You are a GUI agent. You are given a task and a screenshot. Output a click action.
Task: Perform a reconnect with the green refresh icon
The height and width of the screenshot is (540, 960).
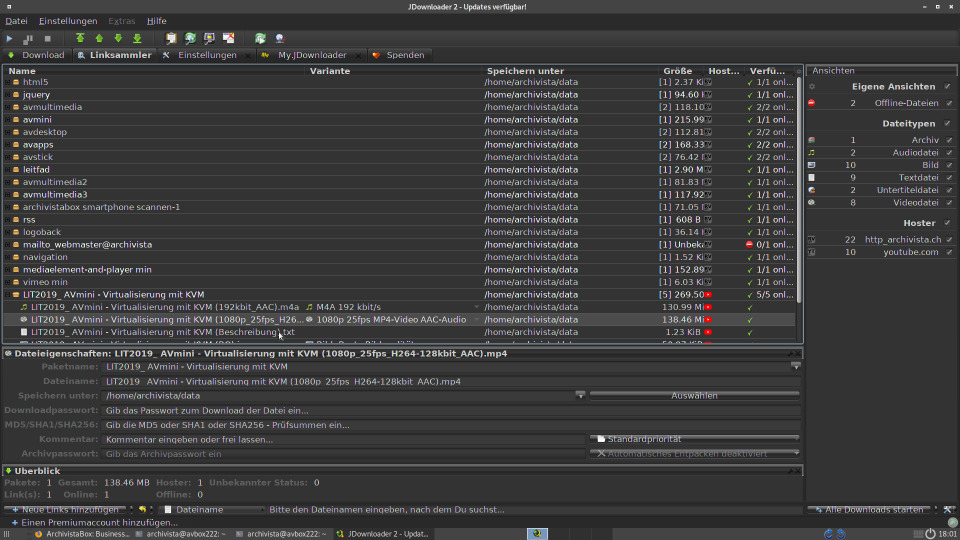point(260,39)
